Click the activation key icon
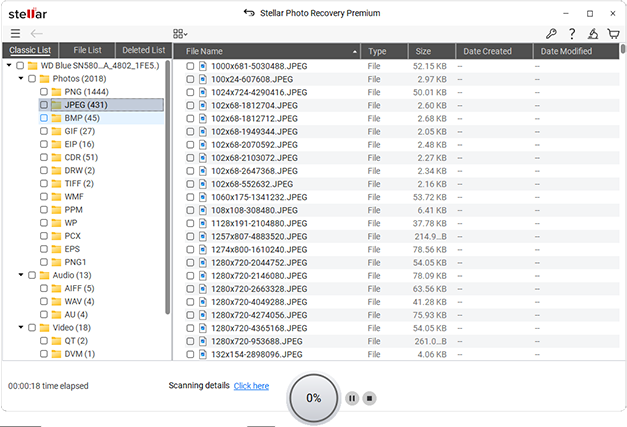 click(x=551, y=34)
